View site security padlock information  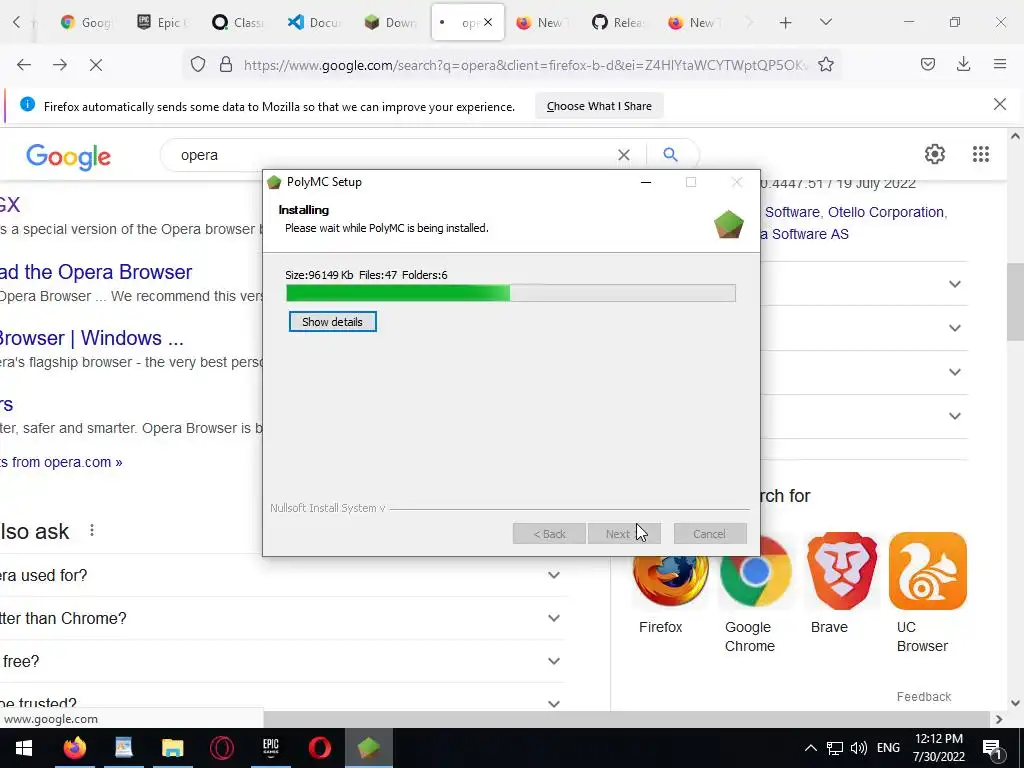[x=226, y=64]
